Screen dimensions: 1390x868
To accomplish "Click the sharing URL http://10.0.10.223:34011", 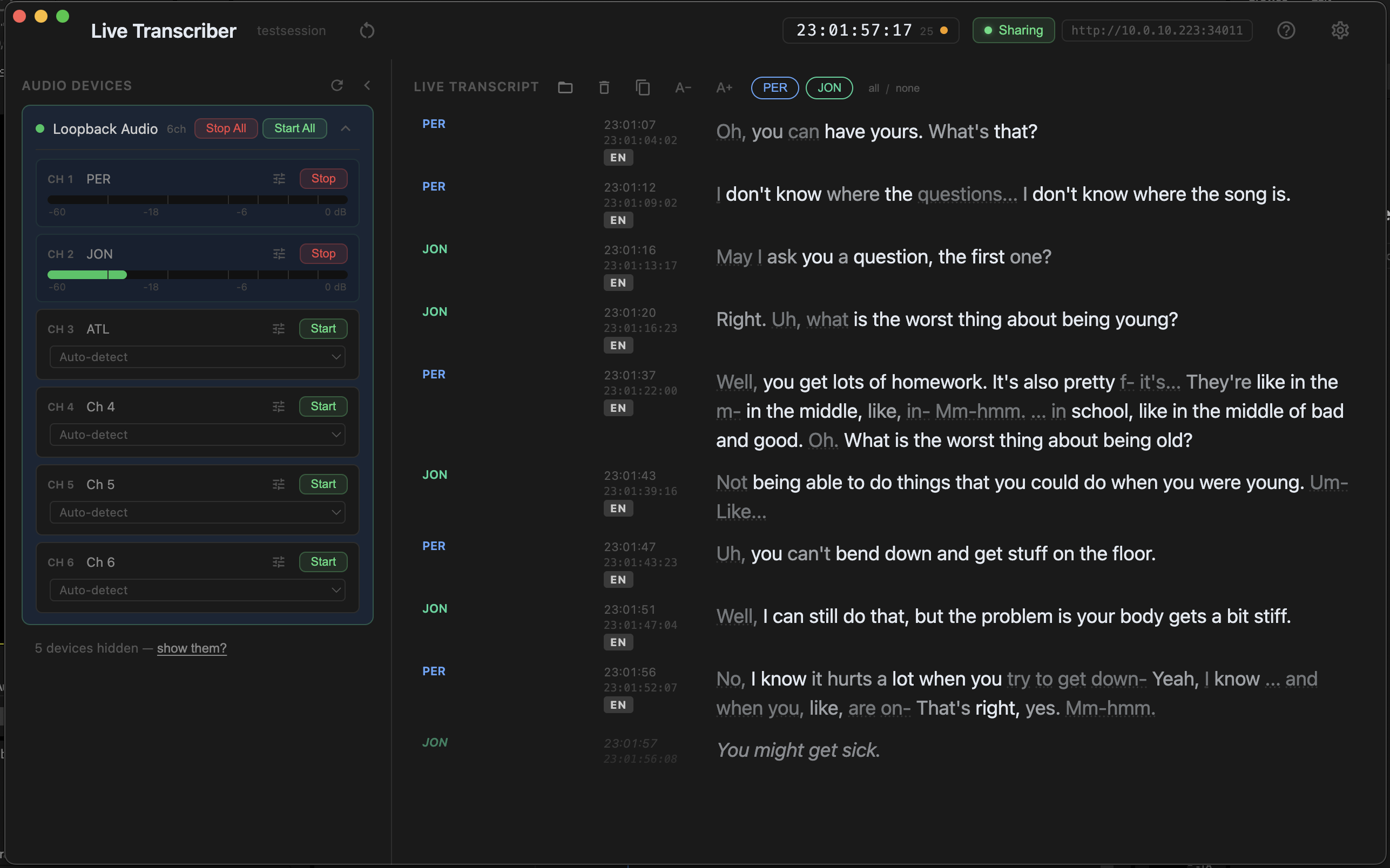I will (x=1156, y=30).
